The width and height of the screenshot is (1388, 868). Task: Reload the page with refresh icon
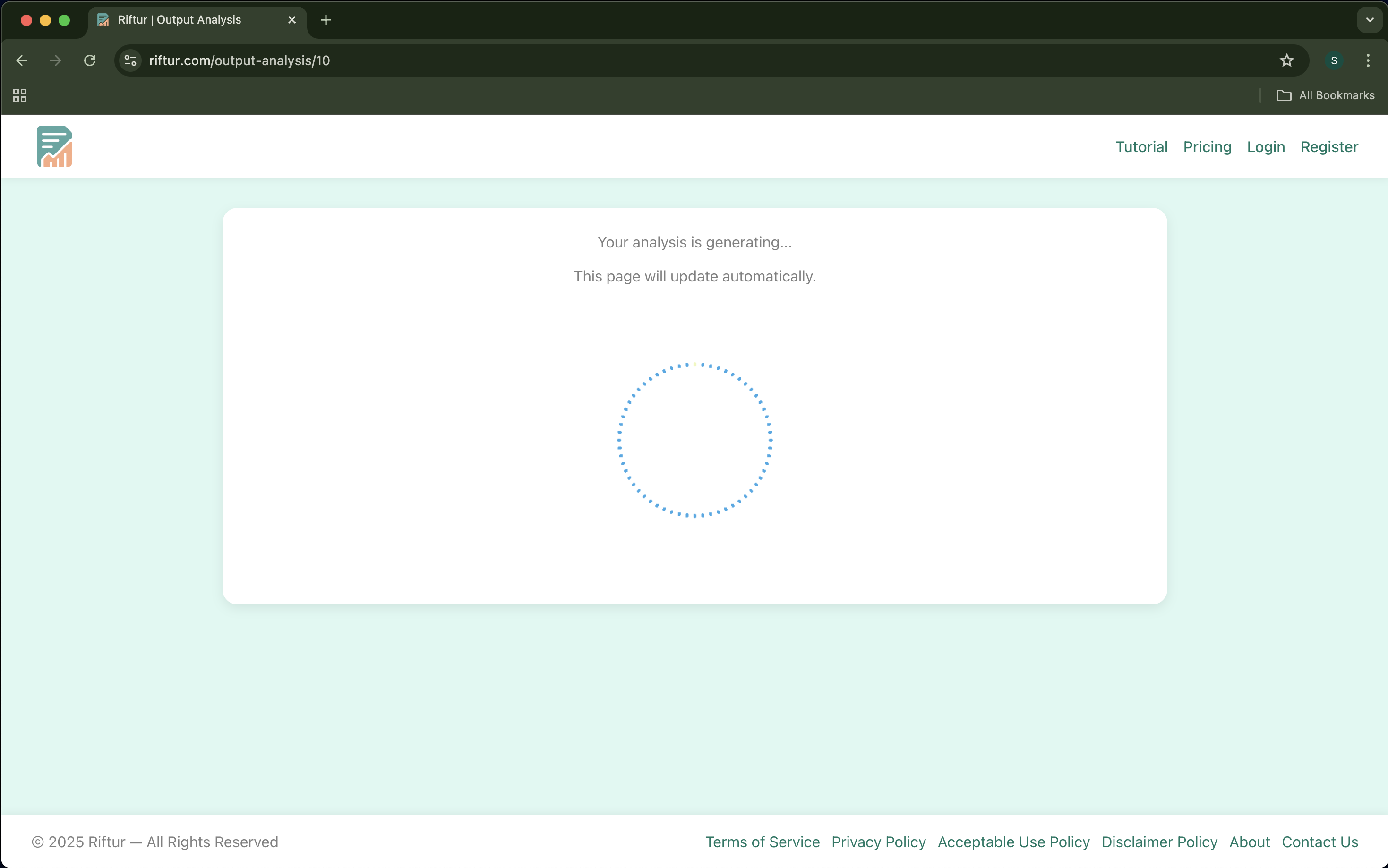(x=90, y=60)
